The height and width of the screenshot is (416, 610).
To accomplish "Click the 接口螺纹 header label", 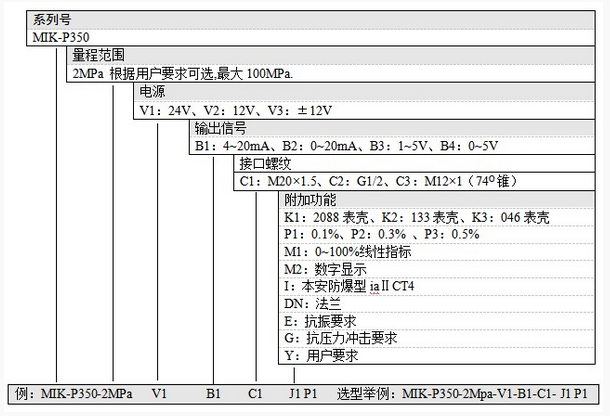I will pyautogui.click(x=264, y=164).
